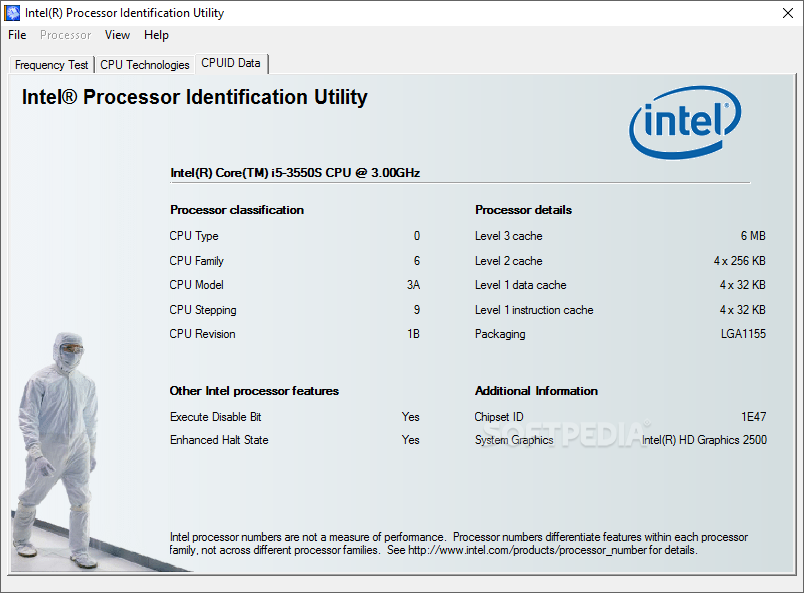Click the Chipset ID label
Image resolution: width=804 pixels, height=593 pixels.
[499, 417]
